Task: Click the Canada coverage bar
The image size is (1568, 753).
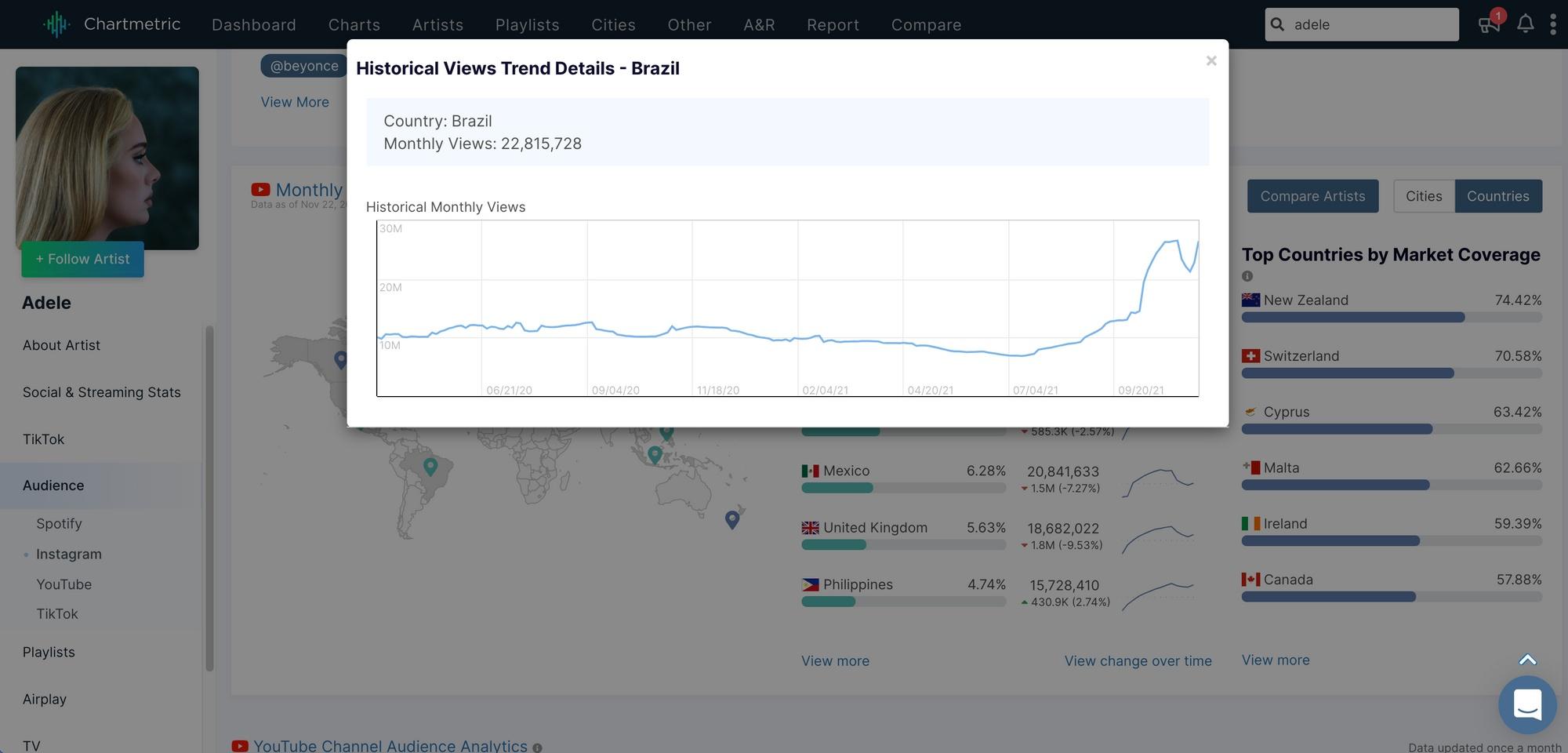Action: (x=1392, y=597)
